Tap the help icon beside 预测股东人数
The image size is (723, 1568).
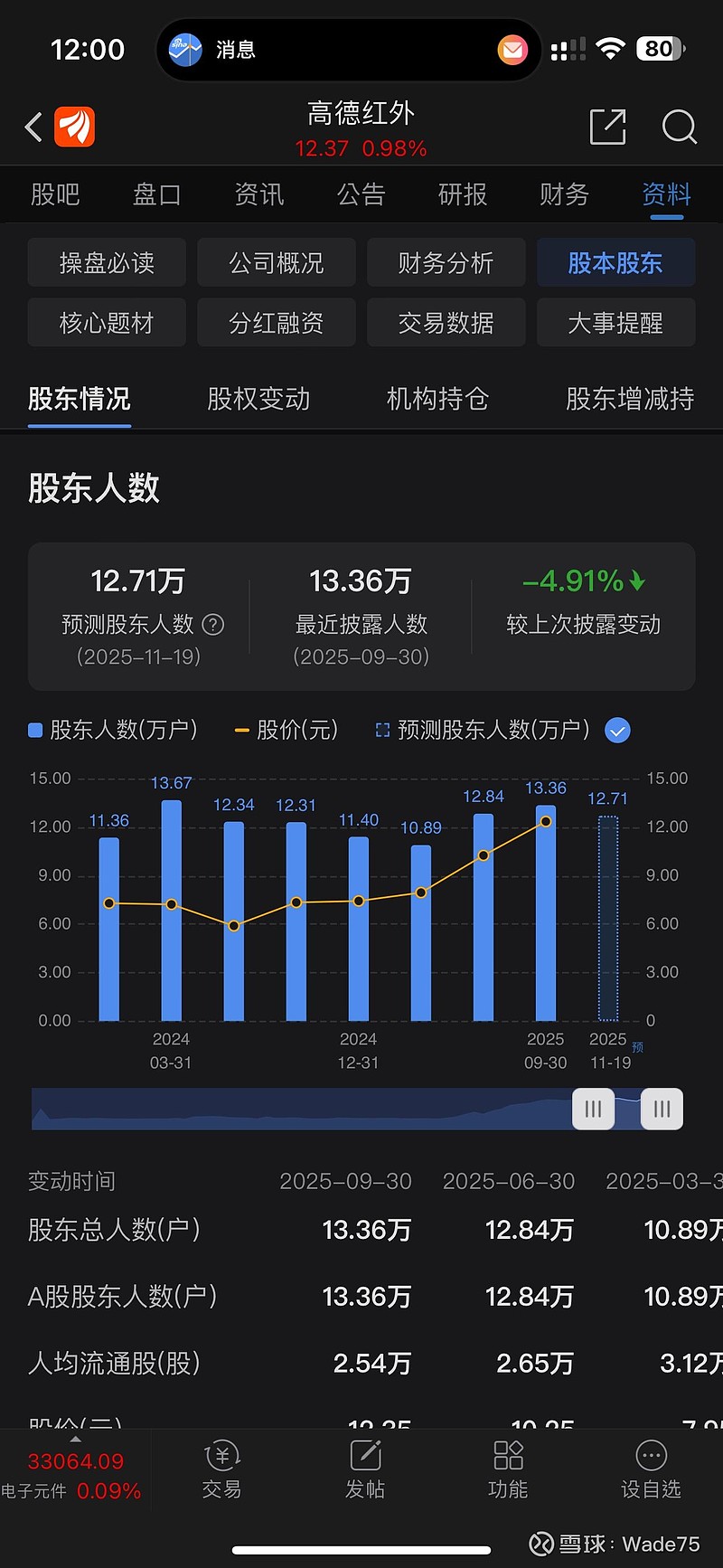213,624
